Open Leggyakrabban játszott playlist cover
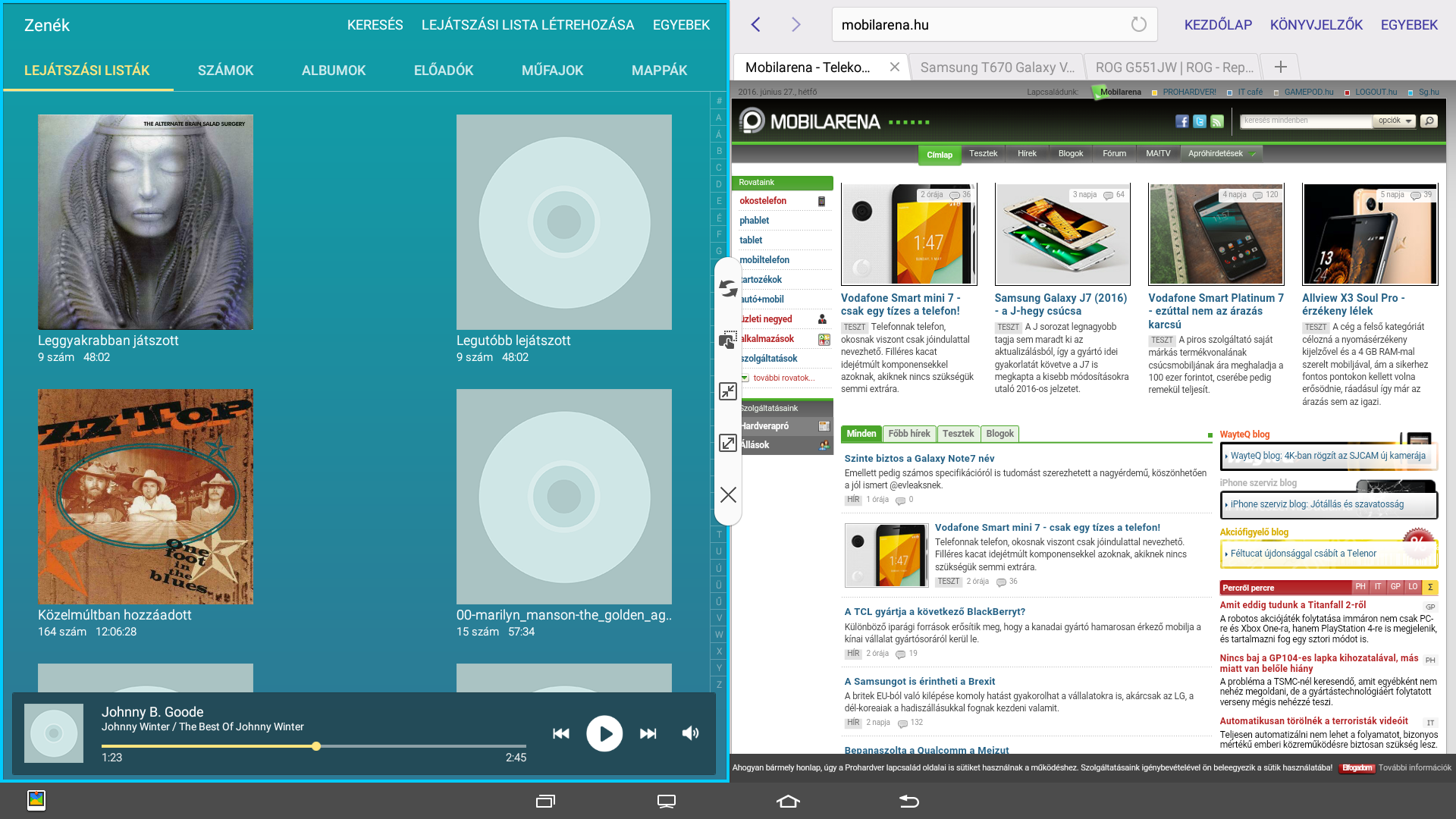 146,222
